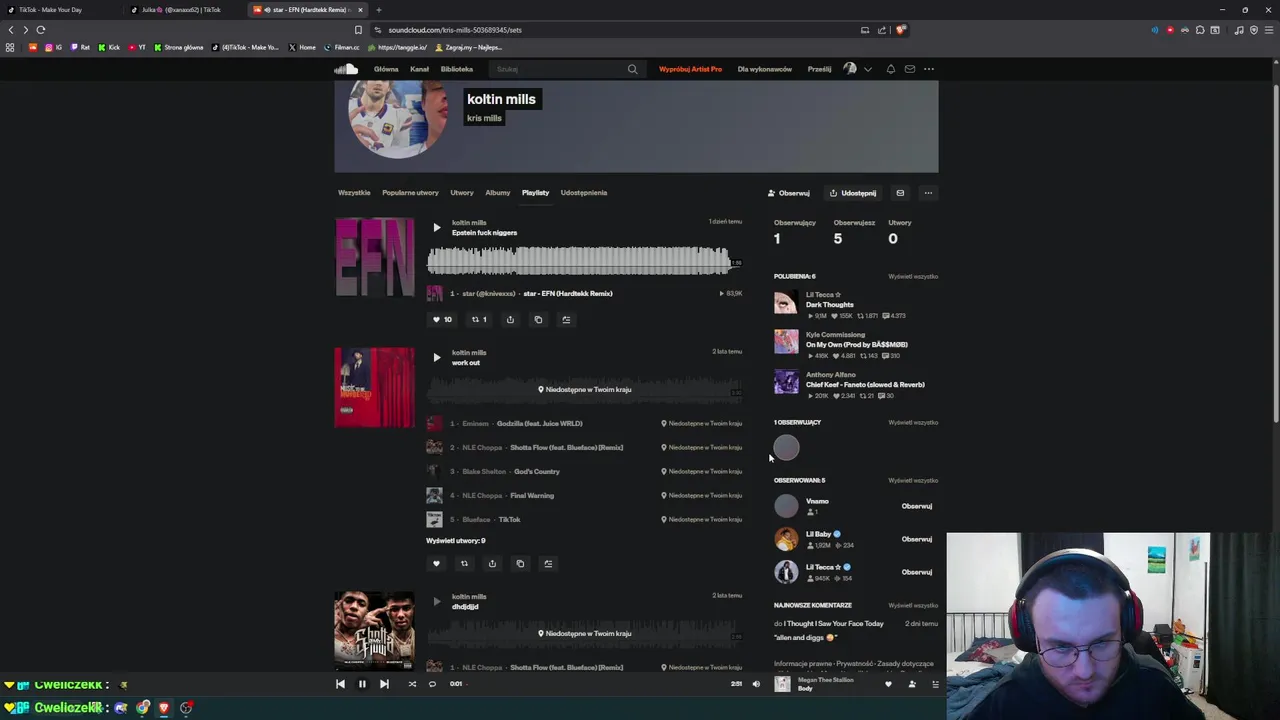Open the Shotta Flow playlist cover artwork
1280x720 pixels.
click(374, 630)
